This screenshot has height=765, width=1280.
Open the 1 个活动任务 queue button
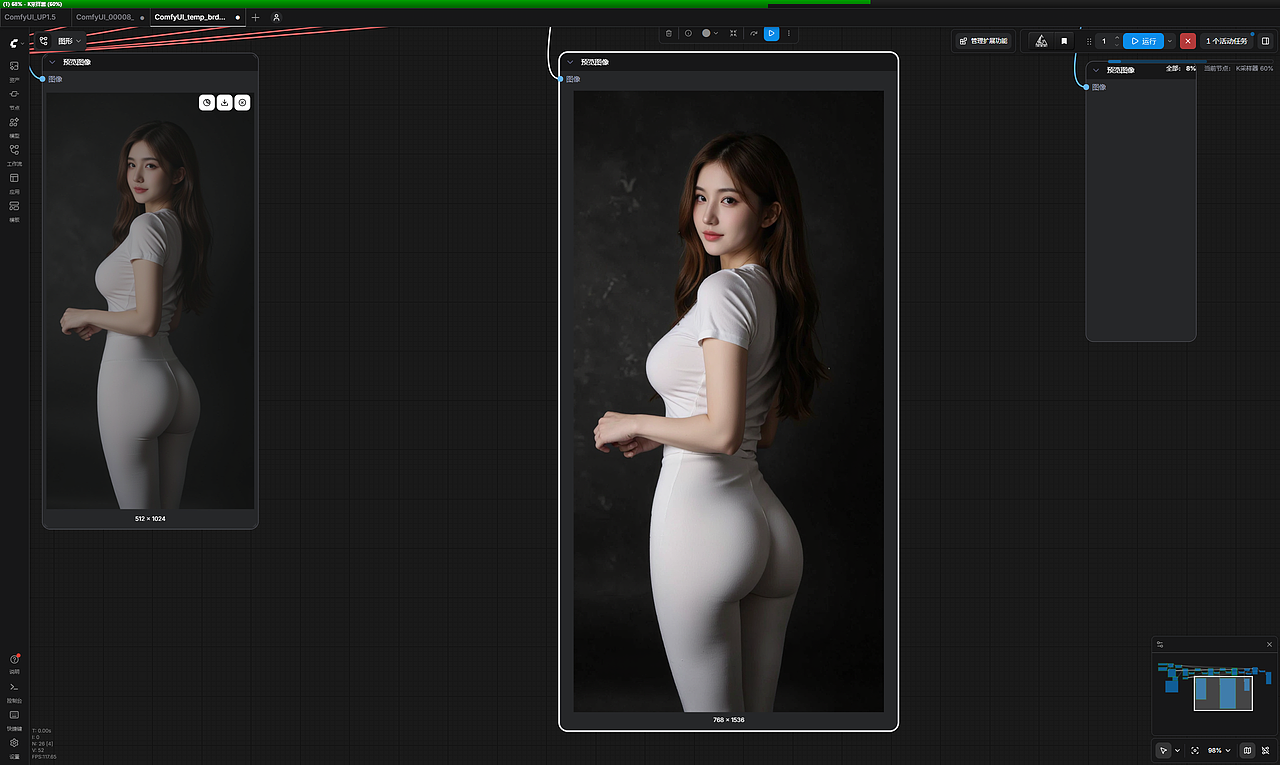pyautogui.click(x=1226, y=41)
